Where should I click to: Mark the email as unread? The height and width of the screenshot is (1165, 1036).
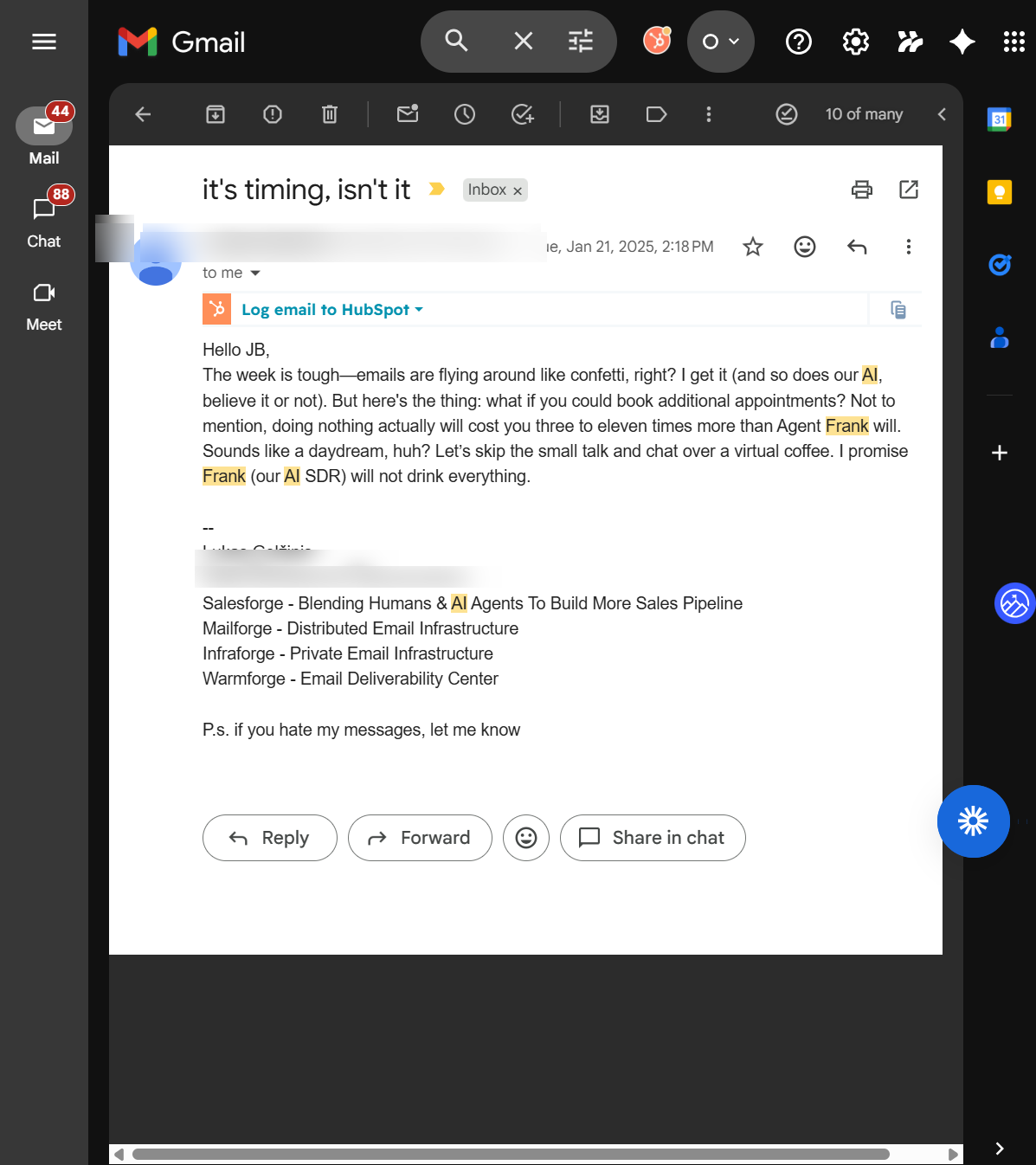pyautogui.click(x=408, y=114)
